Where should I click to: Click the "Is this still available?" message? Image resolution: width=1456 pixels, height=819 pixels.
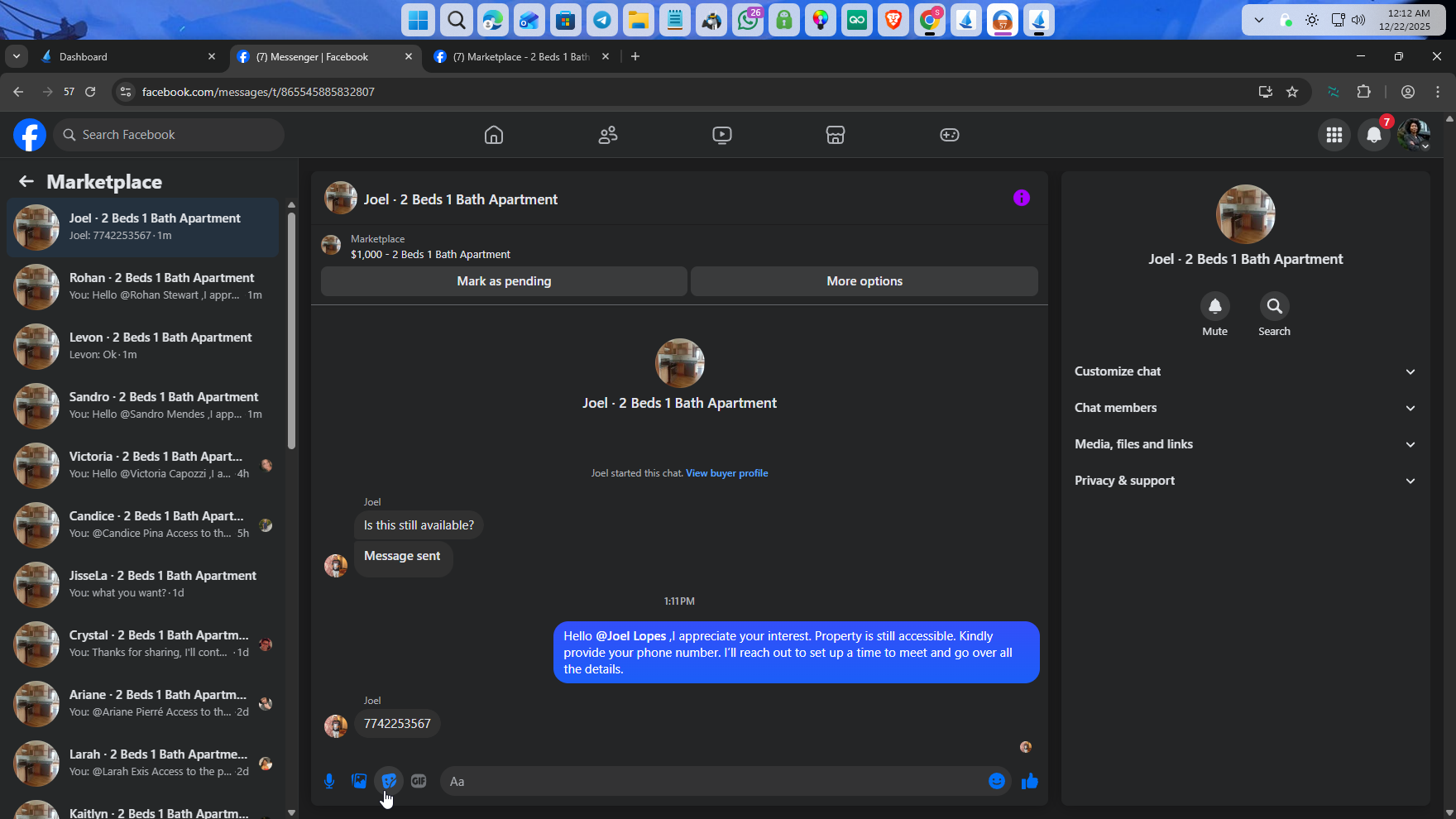(x=419, y=525)
